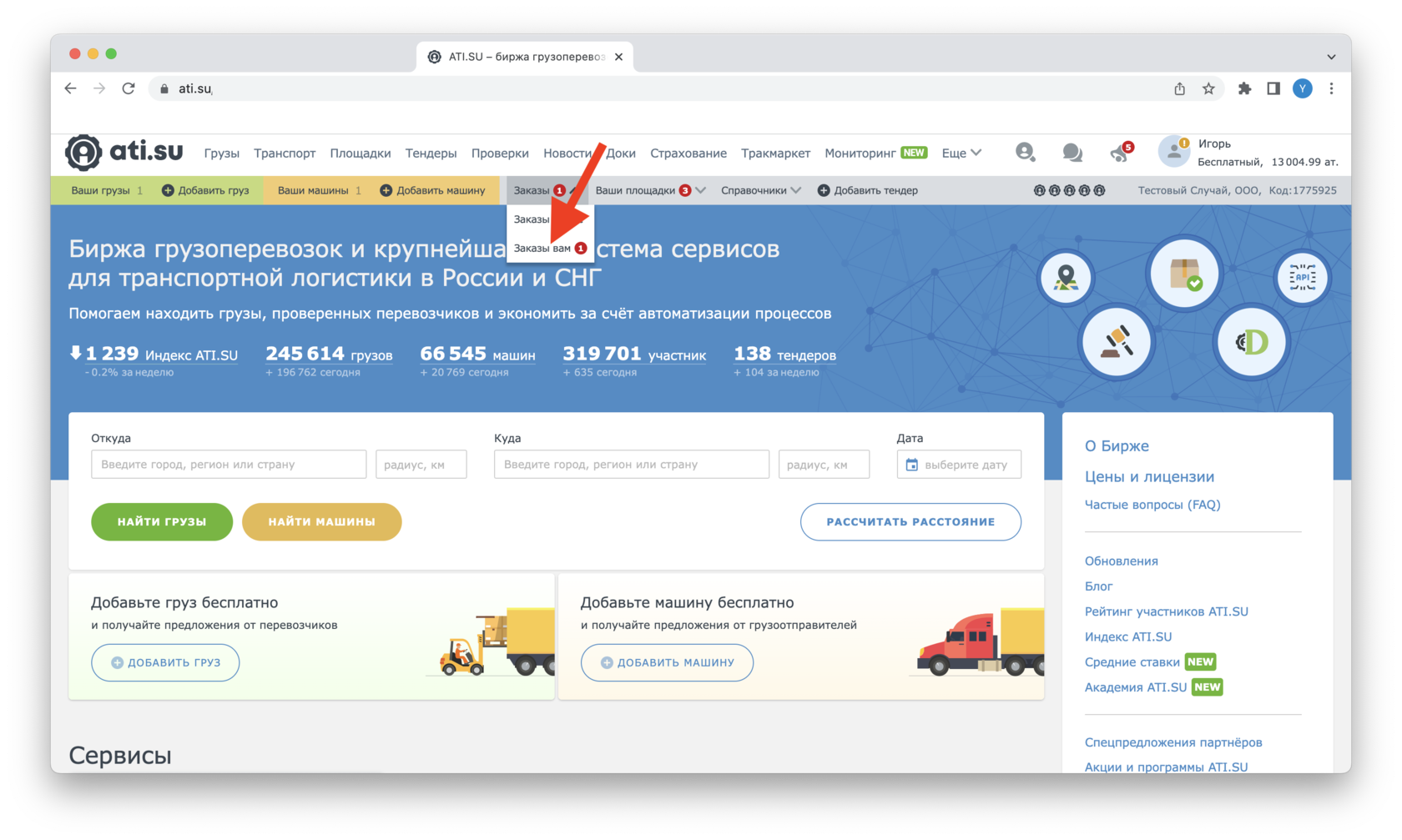Toggle the browser side panel icon
The height and width of the screenshot is (840, 1402).
tap(1273, 88)
